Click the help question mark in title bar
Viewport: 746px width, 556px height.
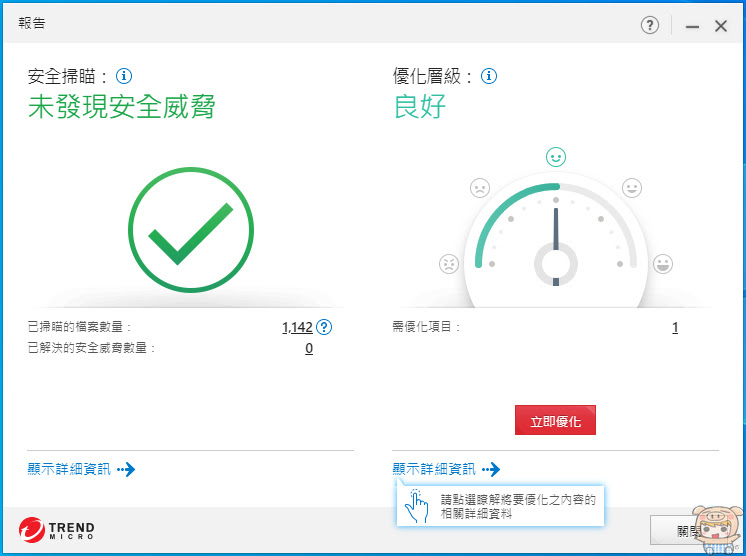coord(649,25)
